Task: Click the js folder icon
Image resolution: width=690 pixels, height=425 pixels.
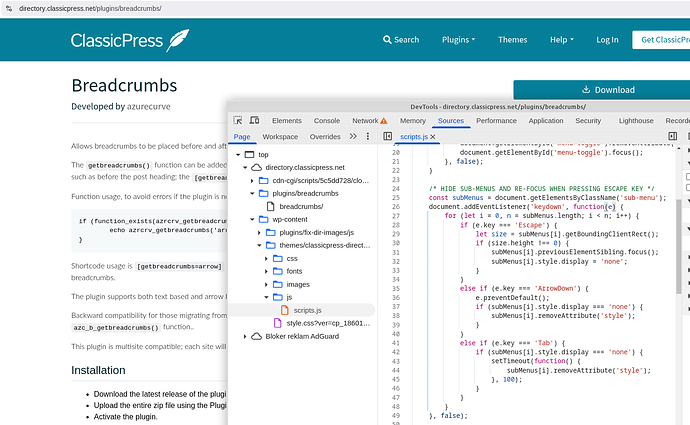Action: point(278,297)
